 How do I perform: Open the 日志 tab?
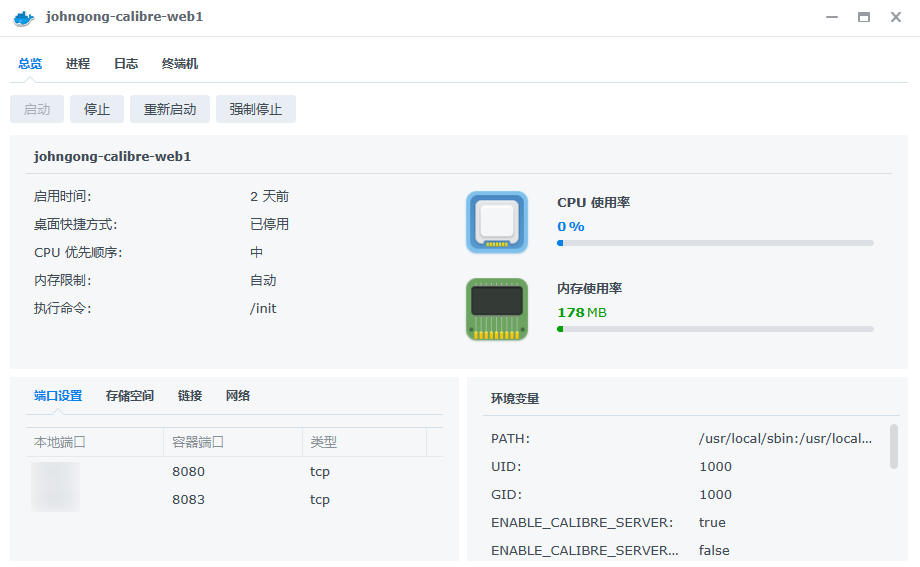126,63
